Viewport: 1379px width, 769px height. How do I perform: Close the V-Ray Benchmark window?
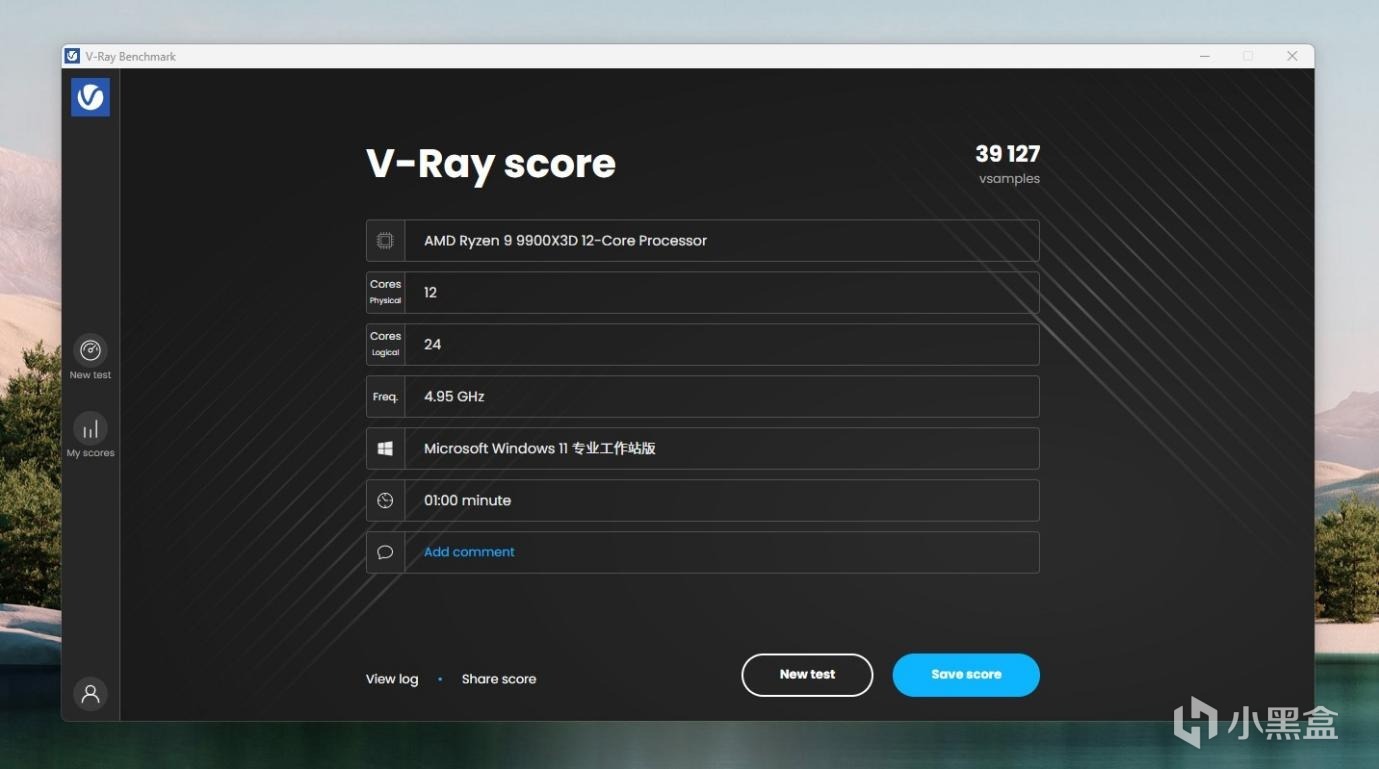point(1292,57)
